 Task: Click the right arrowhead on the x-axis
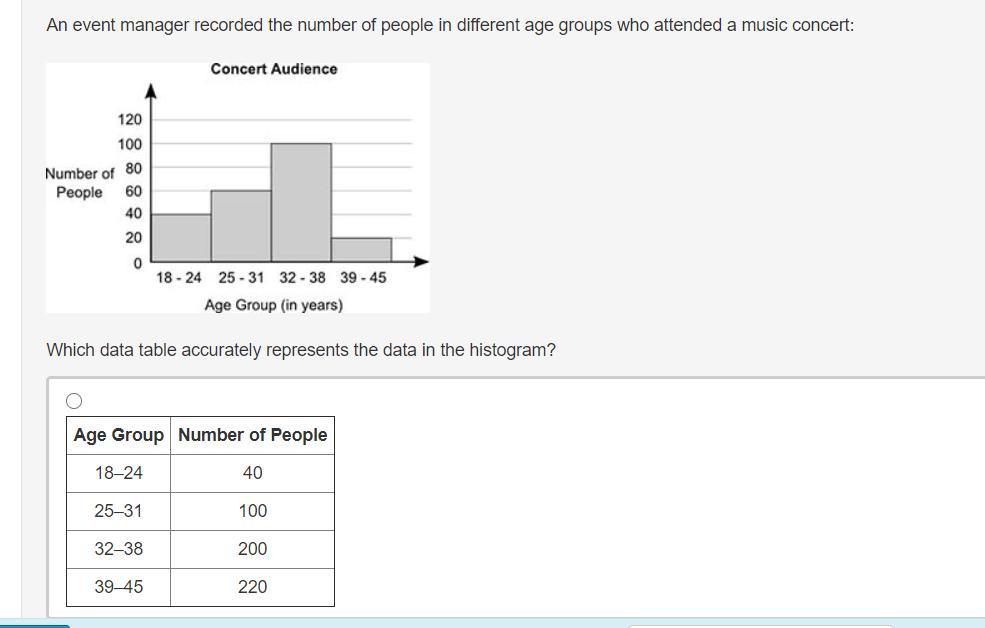coord(422,262)
